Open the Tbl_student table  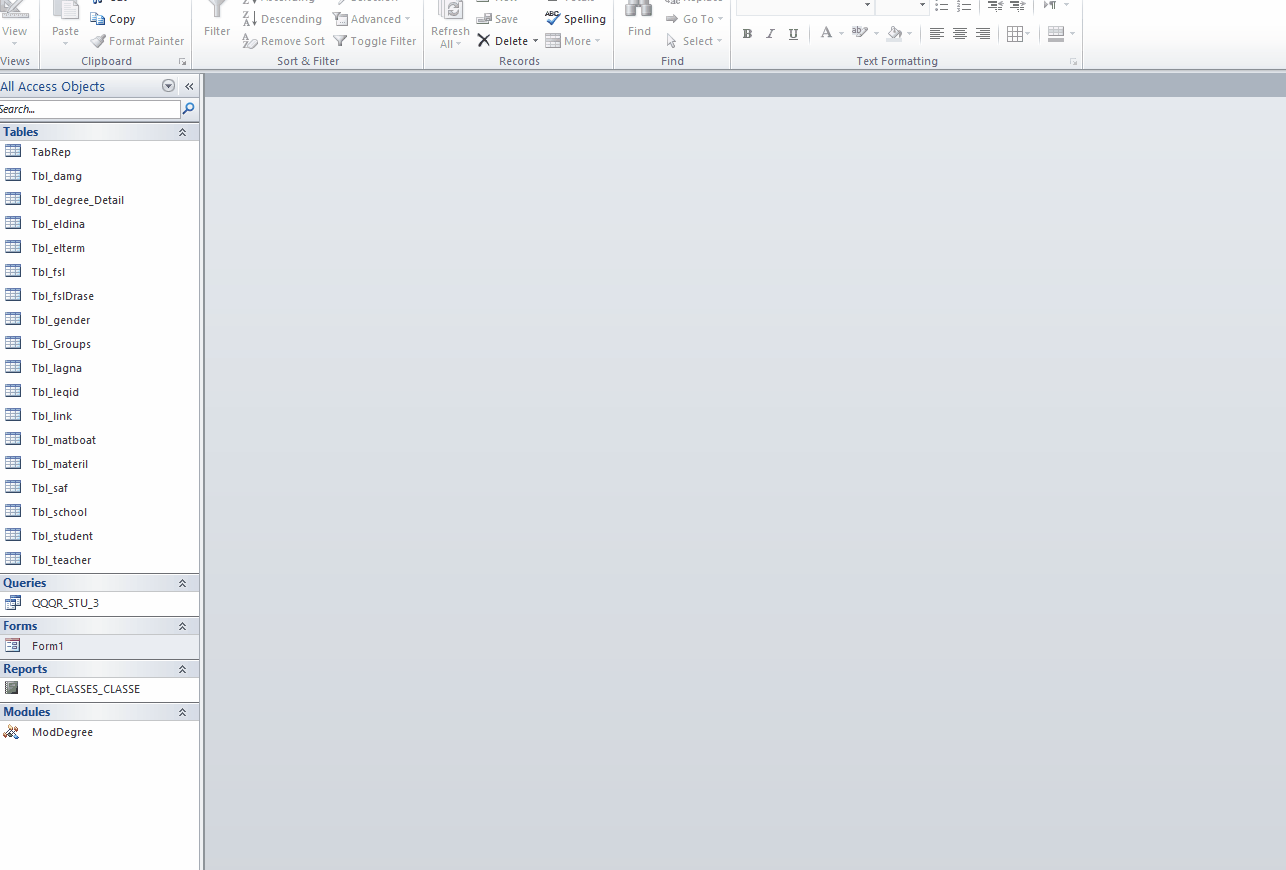point(62,536)
